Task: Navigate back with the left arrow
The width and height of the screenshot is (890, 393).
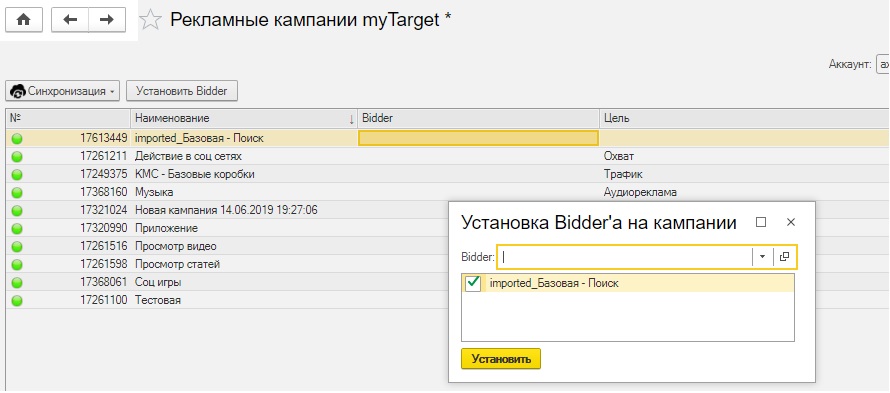Action: pyautogui.click(x=70, y=20)
